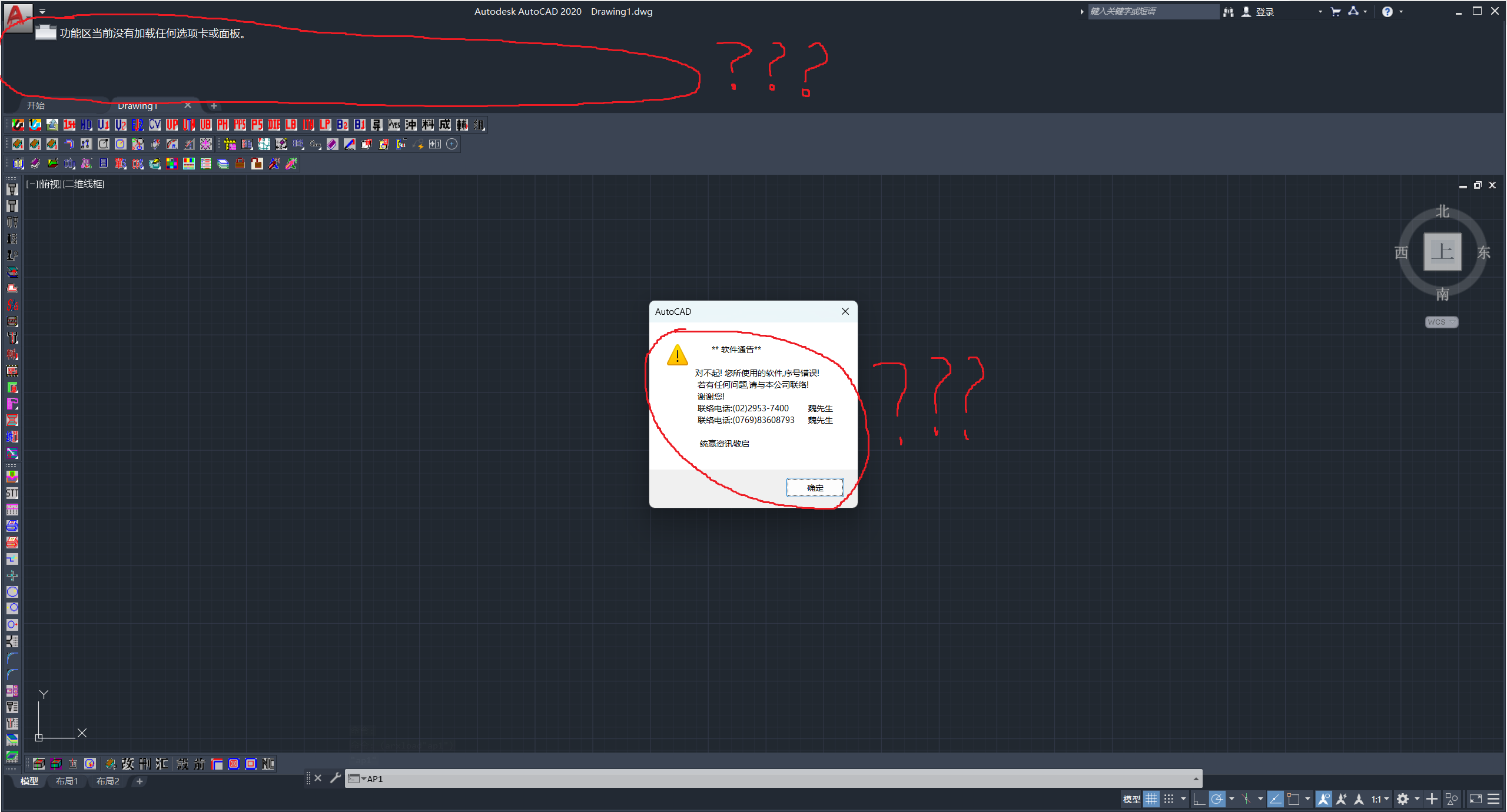Toggle annotation auto-scale icon
This screenshot has width=1507, height=812.
tap(1342, 799)
